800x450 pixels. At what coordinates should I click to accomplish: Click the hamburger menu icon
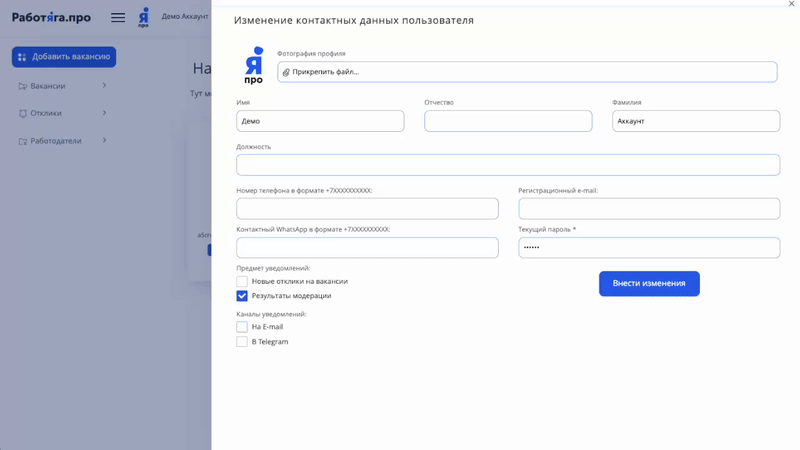point(118,17)
